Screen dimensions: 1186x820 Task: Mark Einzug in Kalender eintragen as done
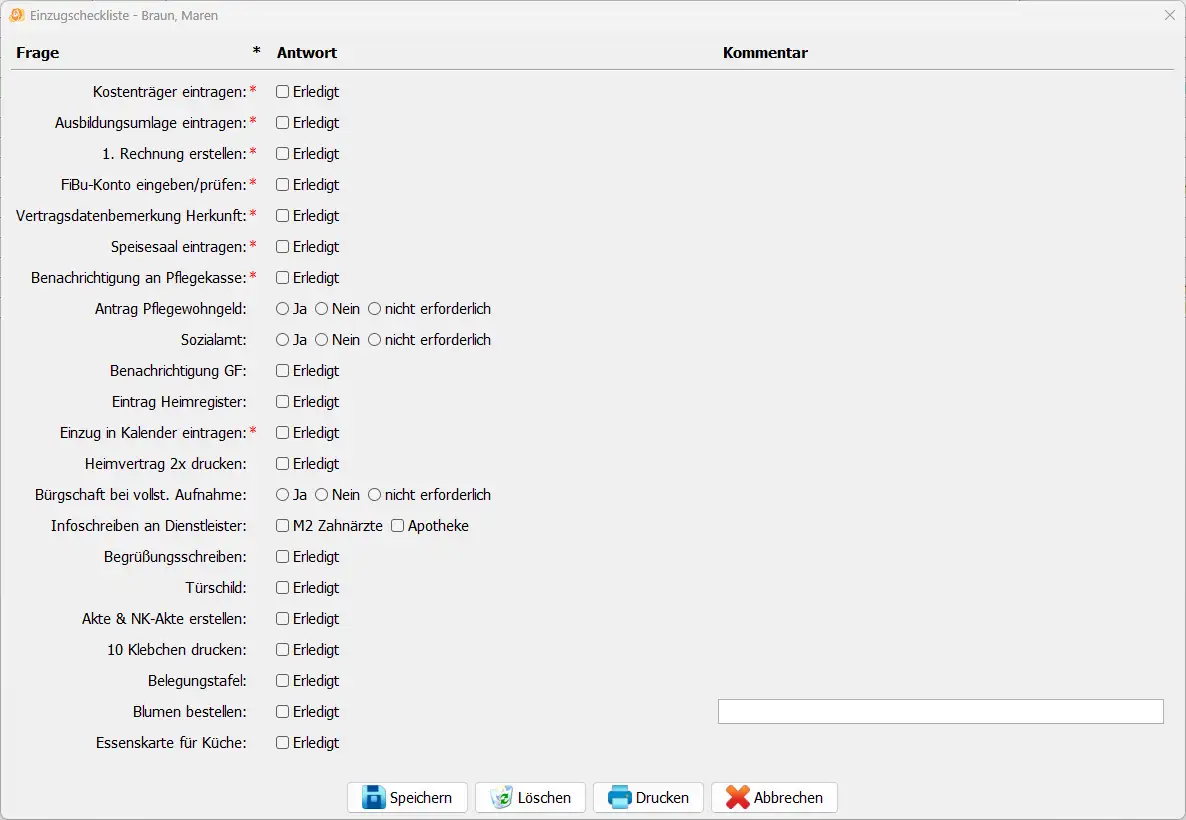click(283, 433)
